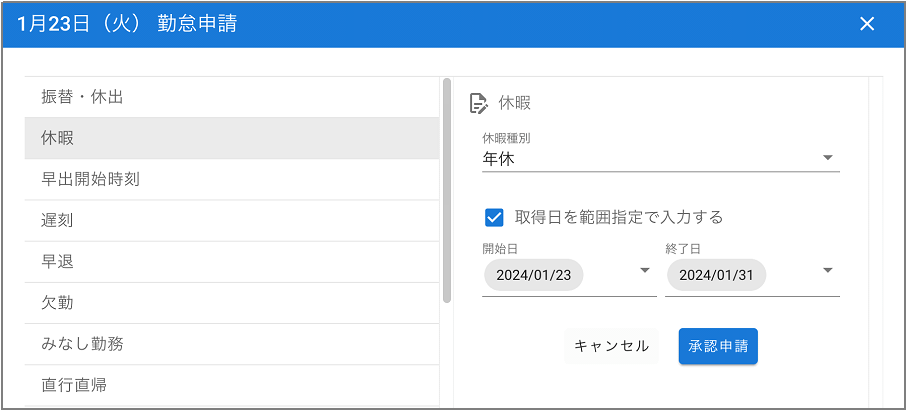Select the 欠勤 list entry
The height and width of the screenshot is (415, 909).
click(x=232, y=303)
